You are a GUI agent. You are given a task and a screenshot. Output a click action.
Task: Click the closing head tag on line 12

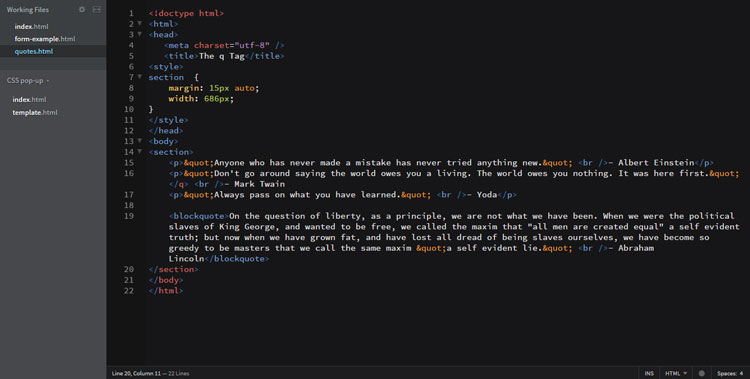166,131
